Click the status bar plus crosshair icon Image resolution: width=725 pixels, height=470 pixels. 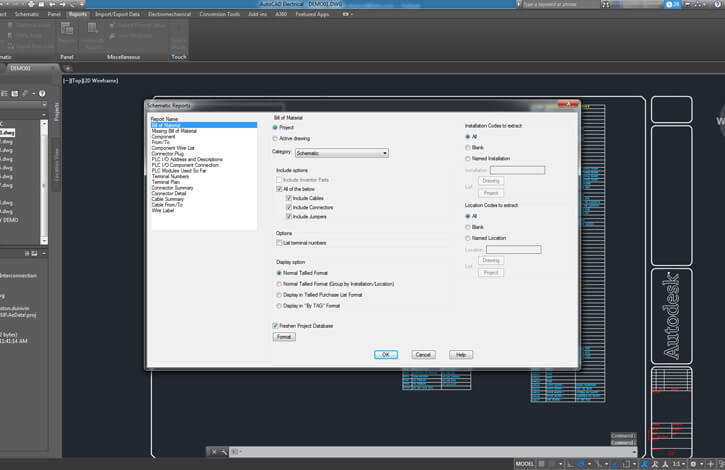click(711, 464)
